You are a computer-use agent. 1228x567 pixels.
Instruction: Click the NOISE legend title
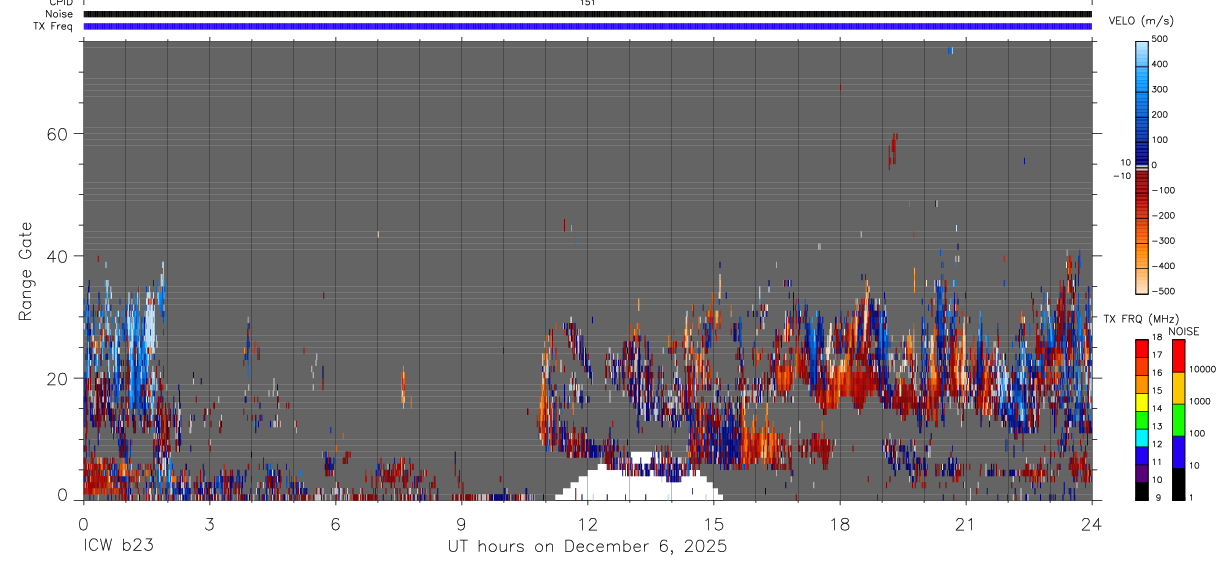1183,331
